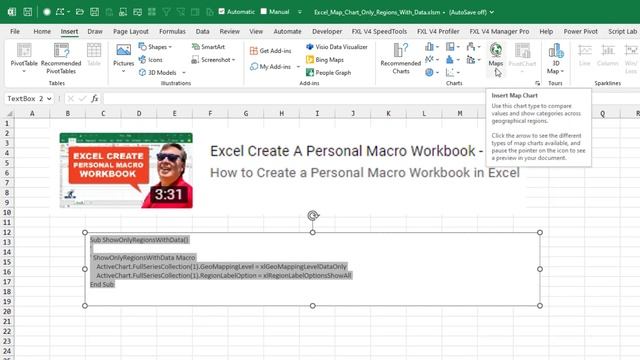Open Recommended Charts

pos(400,58)
